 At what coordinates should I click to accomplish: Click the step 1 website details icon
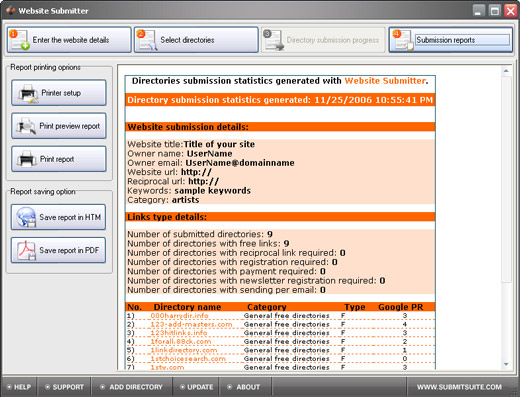pos(19,40)
